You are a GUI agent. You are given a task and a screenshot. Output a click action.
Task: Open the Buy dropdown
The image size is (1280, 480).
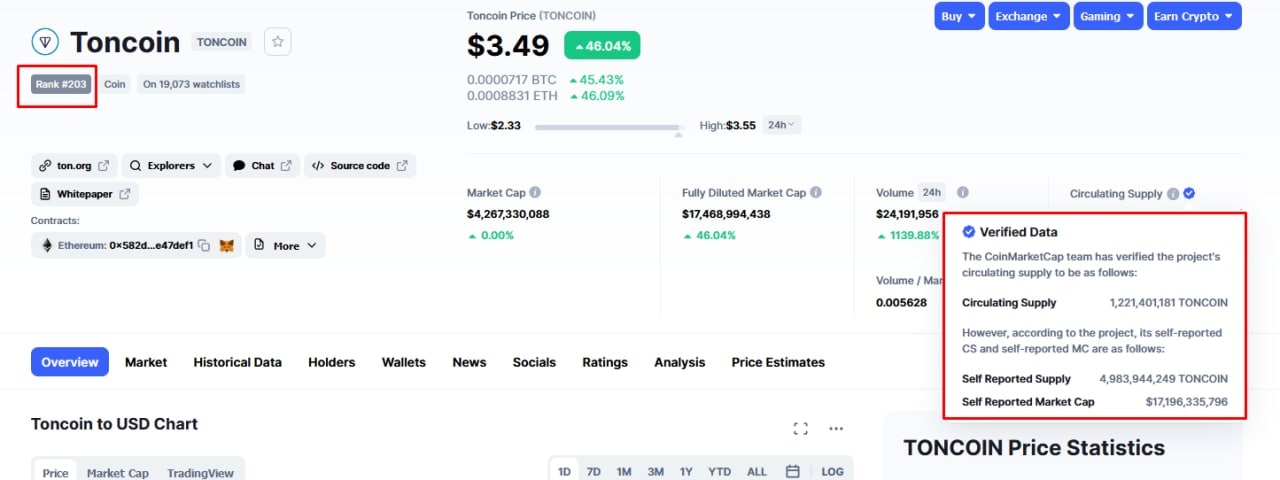tap(959, 16)
